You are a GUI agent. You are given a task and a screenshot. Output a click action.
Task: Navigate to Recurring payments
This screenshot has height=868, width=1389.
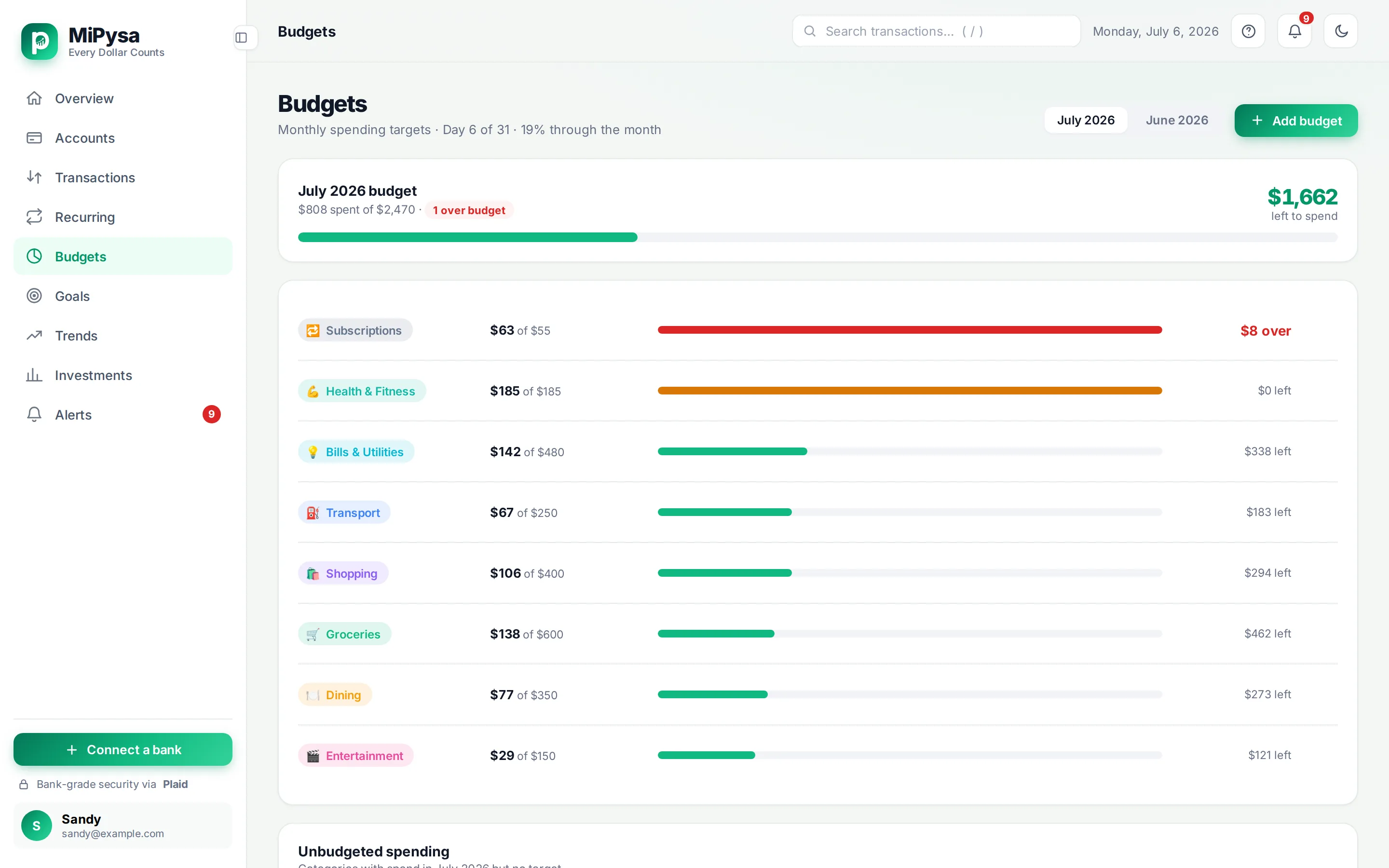coord(123,217)
